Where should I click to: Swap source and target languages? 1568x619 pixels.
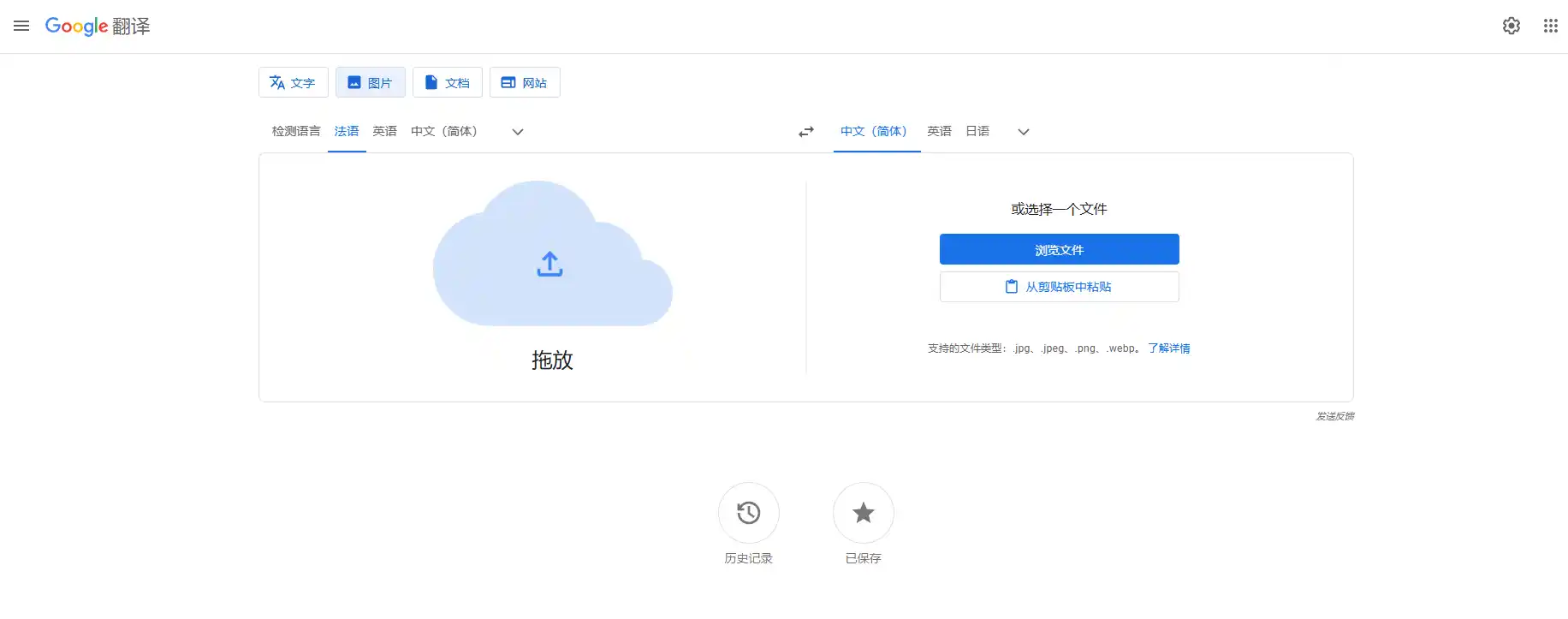[x=805, y=132]
